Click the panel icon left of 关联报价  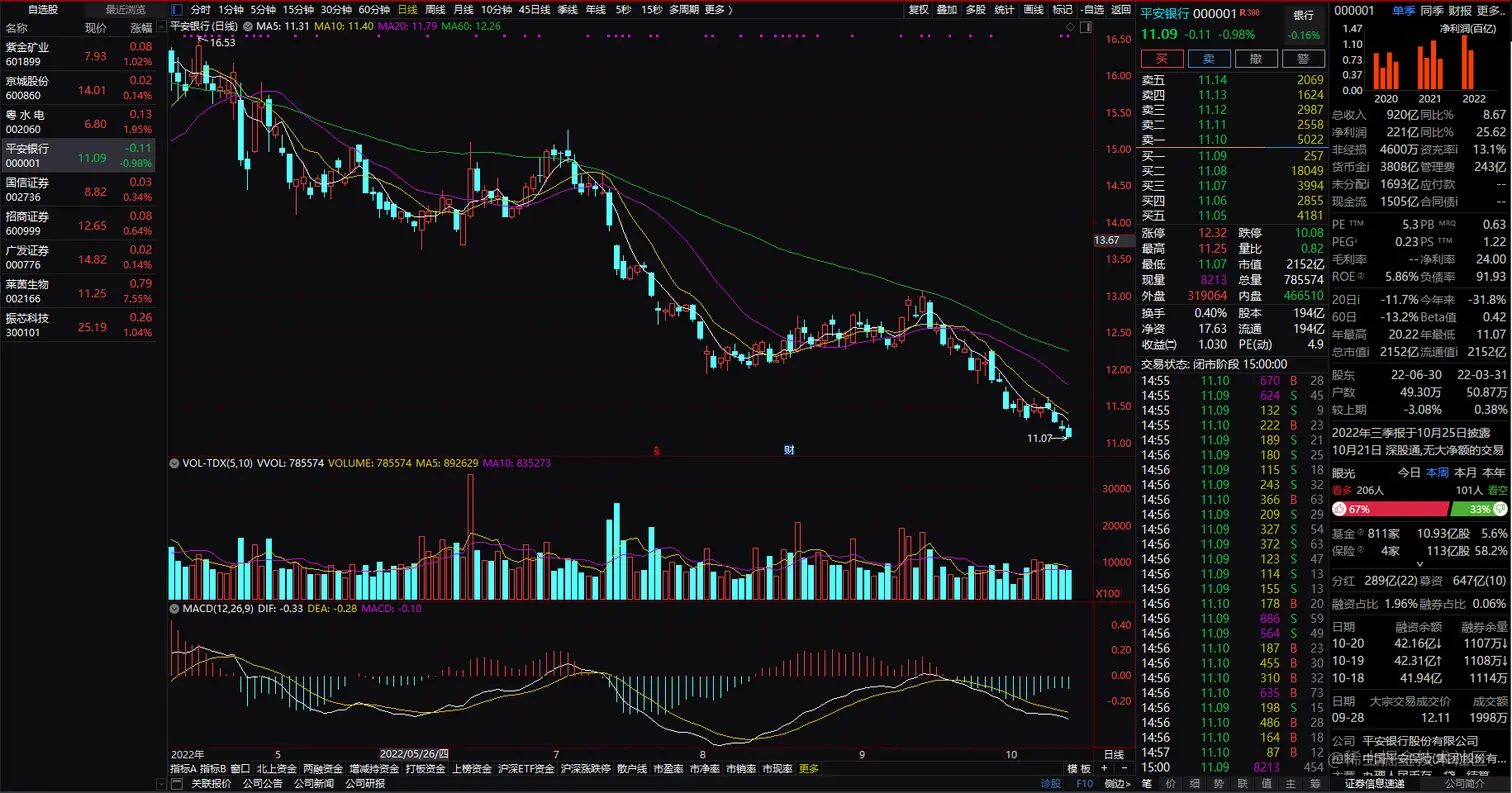178,783
